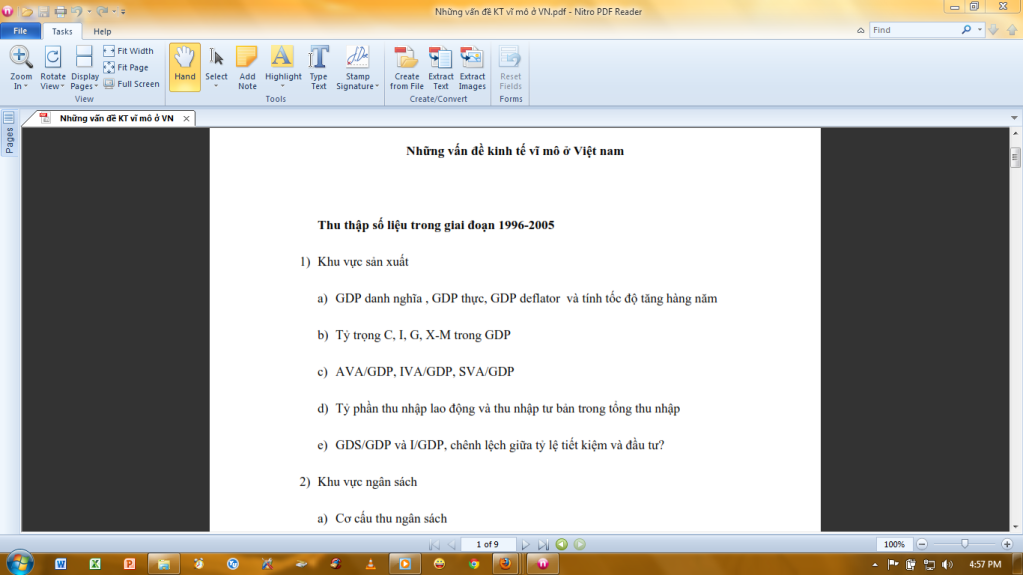Redo using quick access toolbar arrow
The width and height of the screenshot is (1023, 575).
point(102,11)
